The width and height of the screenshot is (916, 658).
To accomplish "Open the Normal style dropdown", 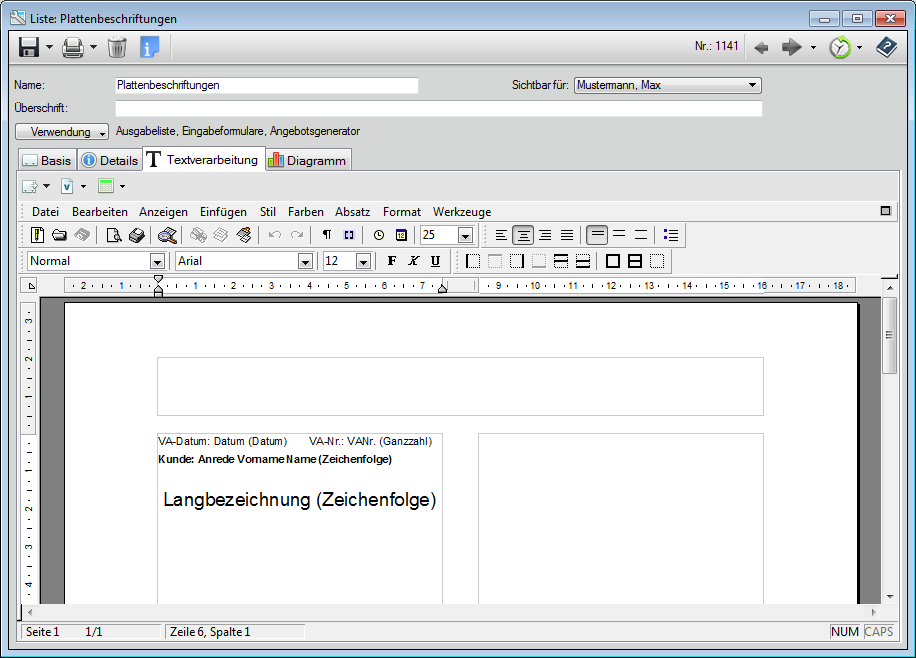I will [x=158, y=261].
